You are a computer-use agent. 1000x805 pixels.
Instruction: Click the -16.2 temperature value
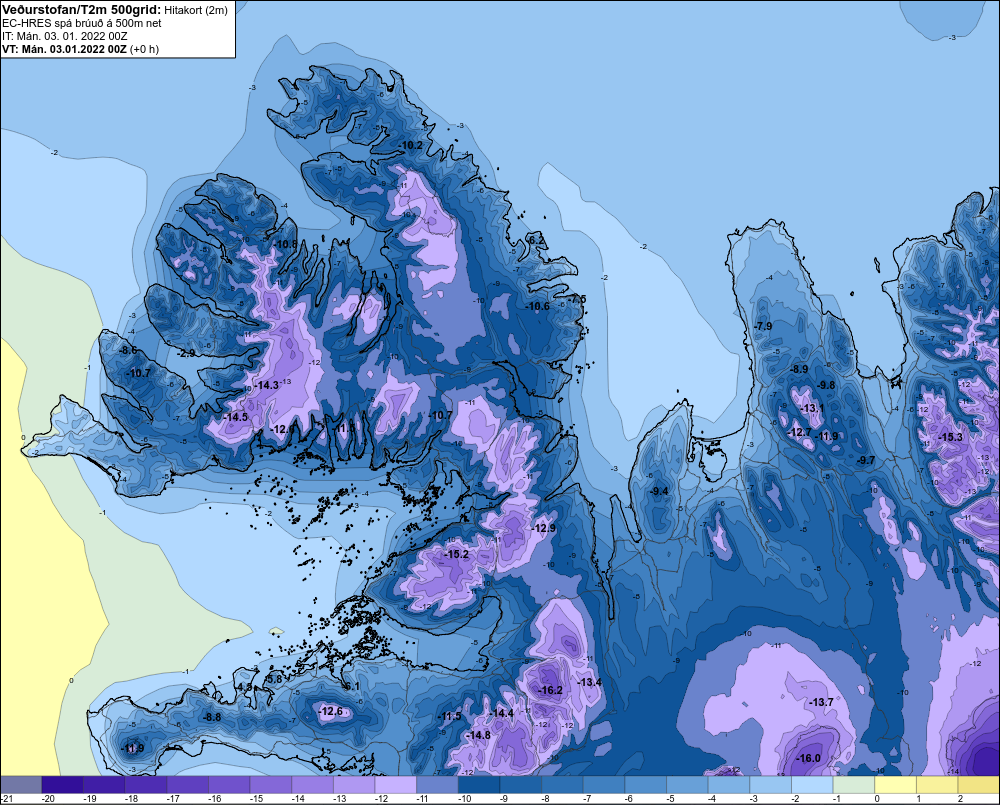(550, 690)
